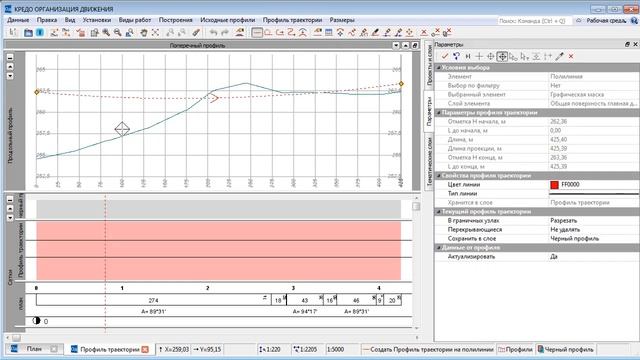Cancel with red X in Параметры toolbar
Screen dimensions: 640x360
pyautogui.click(x=571, y=56)
